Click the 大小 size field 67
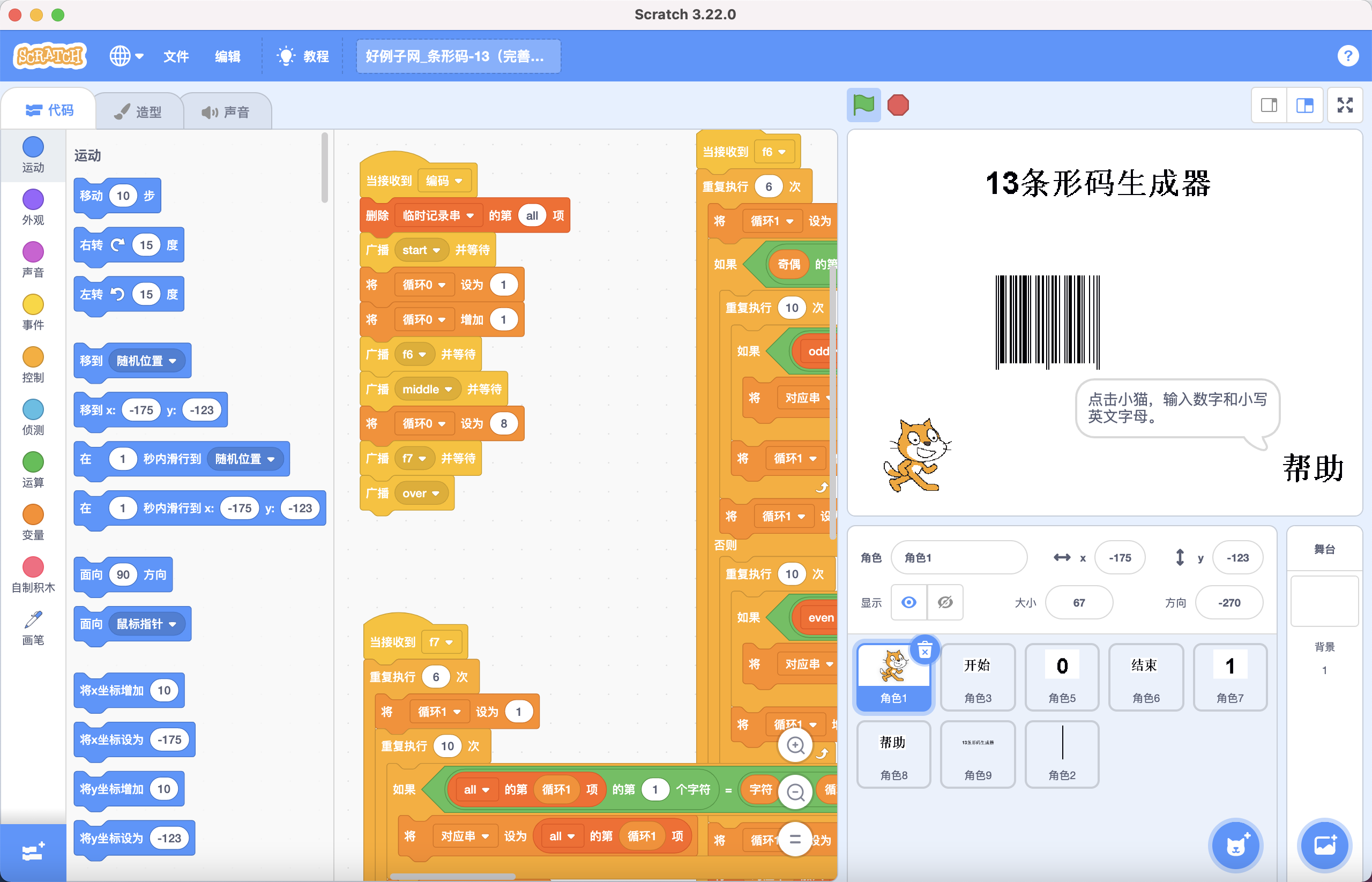This screenshot has width=1372, height=882. point(1079,602)
